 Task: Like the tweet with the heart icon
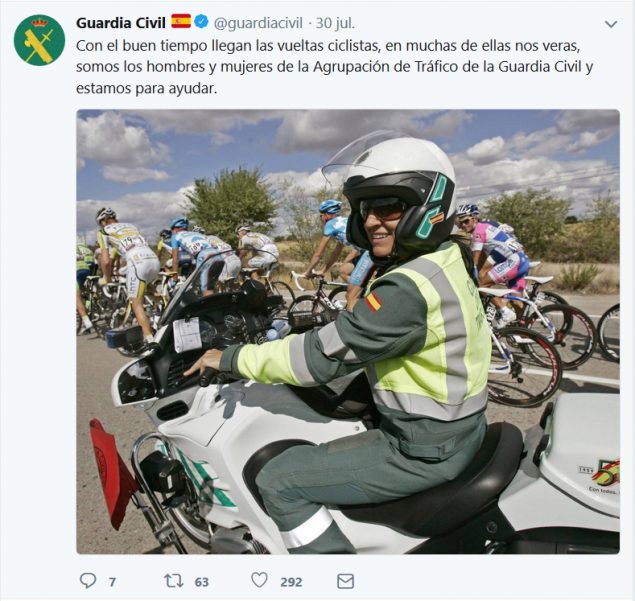(x=259, y=580)
